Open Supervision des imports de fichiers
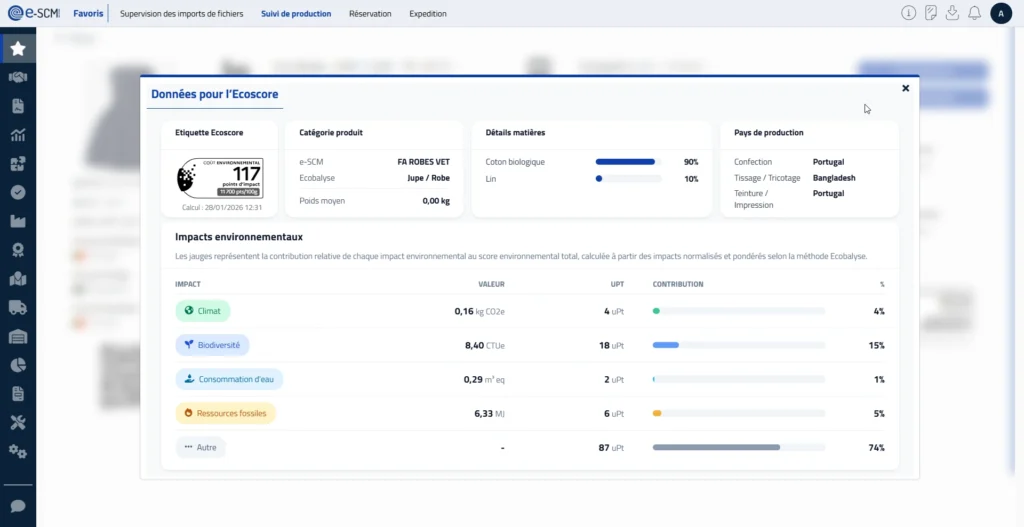 click(x=182, y=14)
